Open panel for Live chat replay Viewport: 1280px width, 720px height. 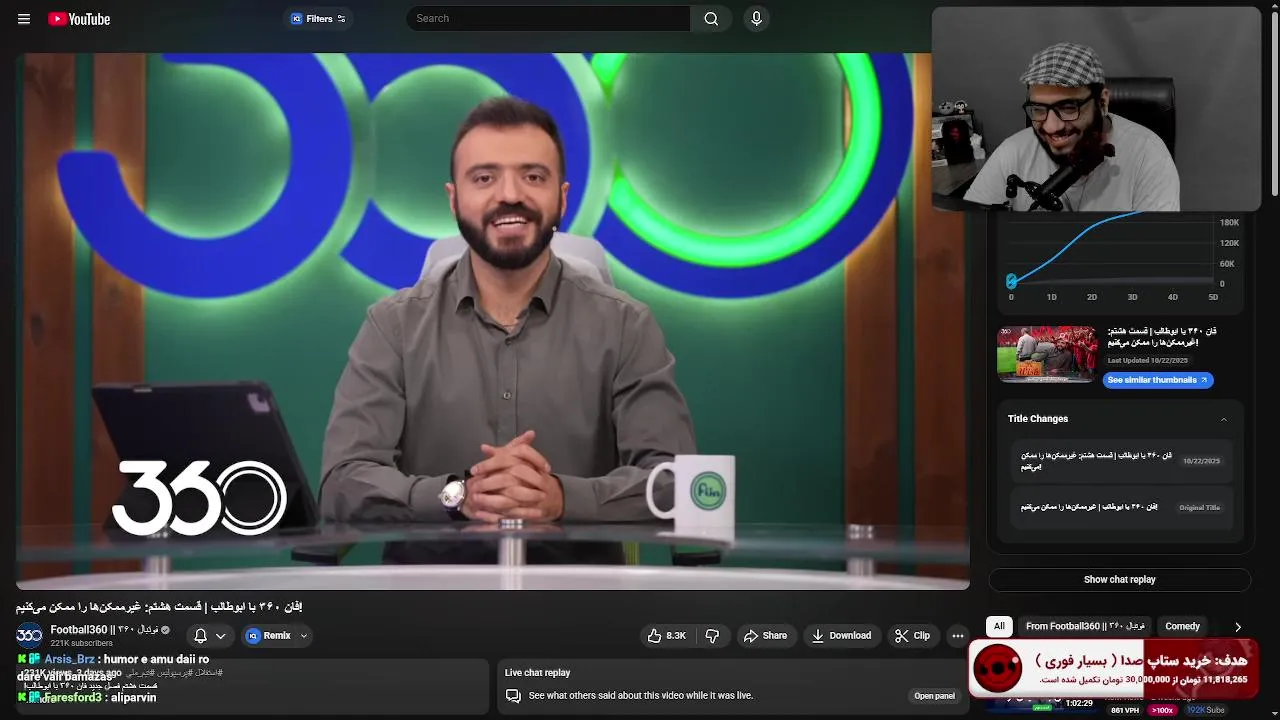pos(934,696)
